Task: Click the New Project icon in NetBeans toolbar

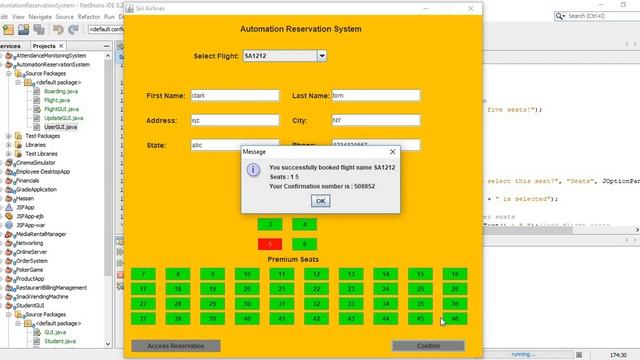Action: [8, 29]
